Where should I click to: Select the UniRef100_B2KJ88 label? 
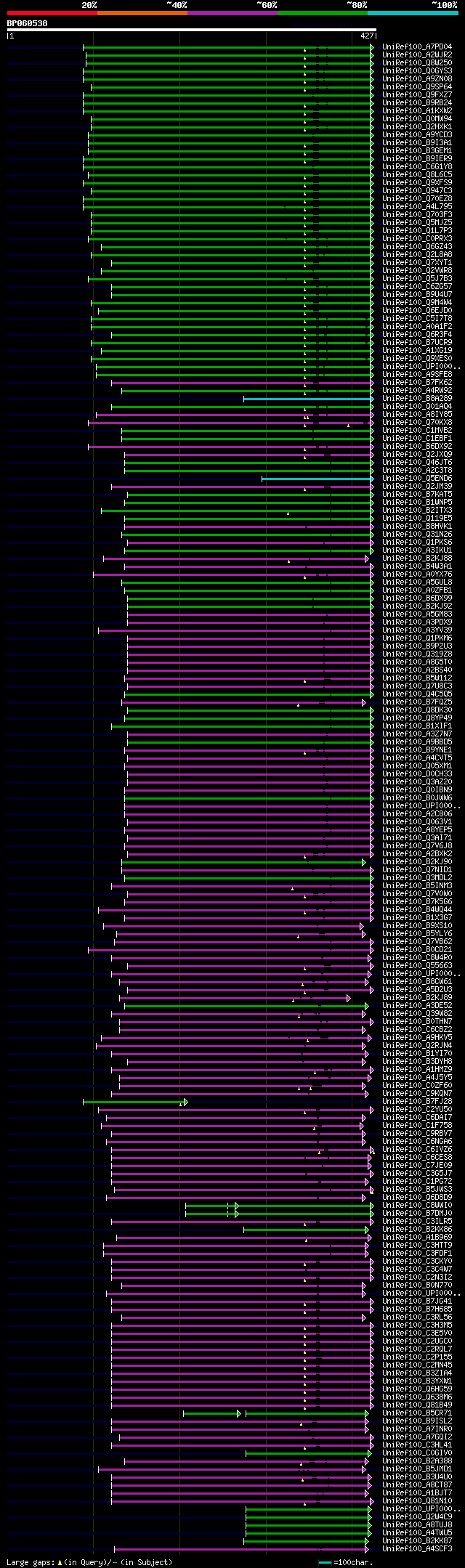[x=417, y=558]
